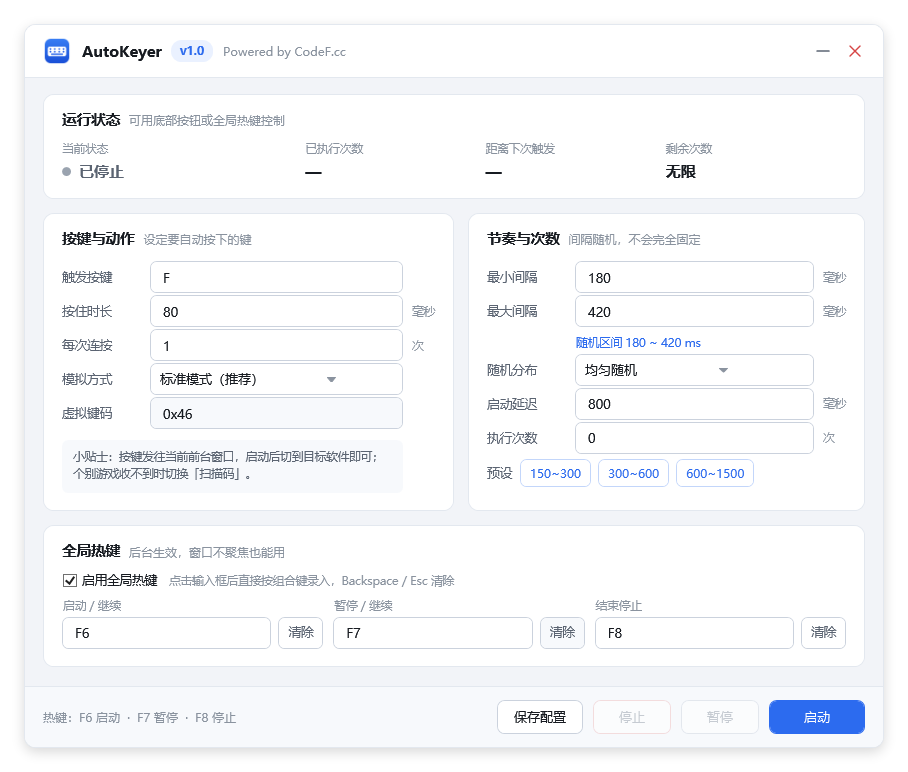Screen dimensions: 908x772
Task: Click the 小贴士 tip text box
Action: click(x=232, y=466)
